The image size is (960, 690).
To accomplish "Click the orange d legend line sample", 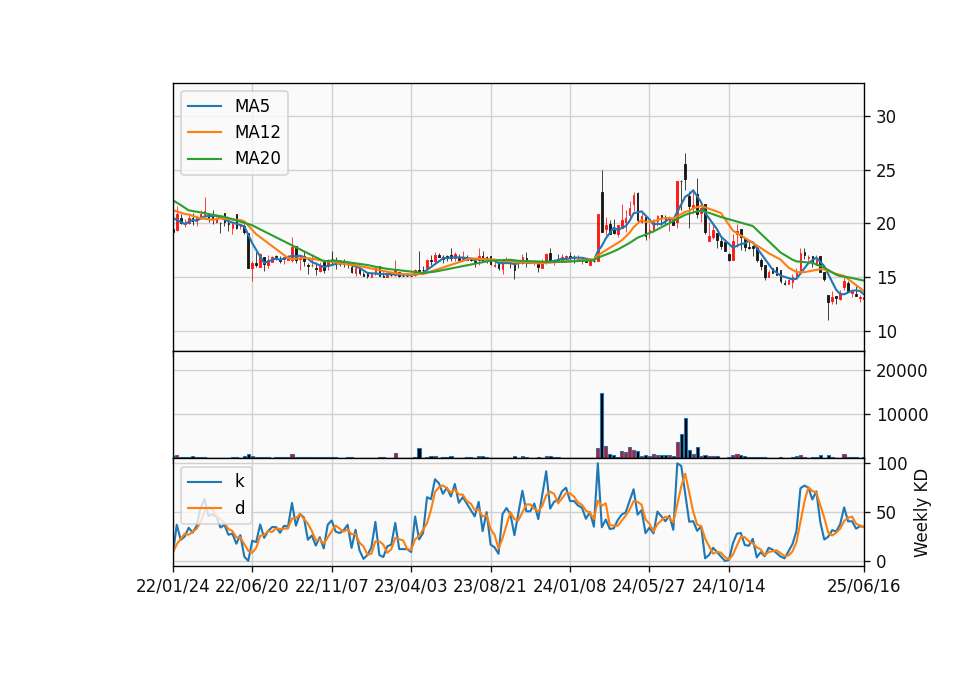I will click(x=204, y=508).
